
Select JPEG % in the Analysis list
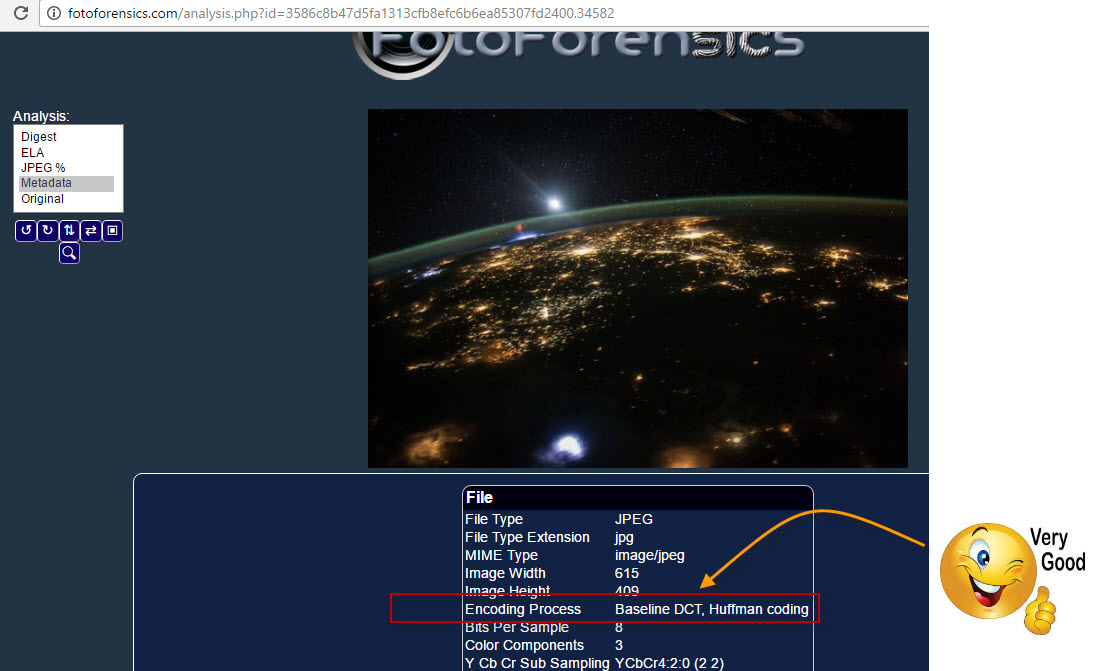(43, 168)
